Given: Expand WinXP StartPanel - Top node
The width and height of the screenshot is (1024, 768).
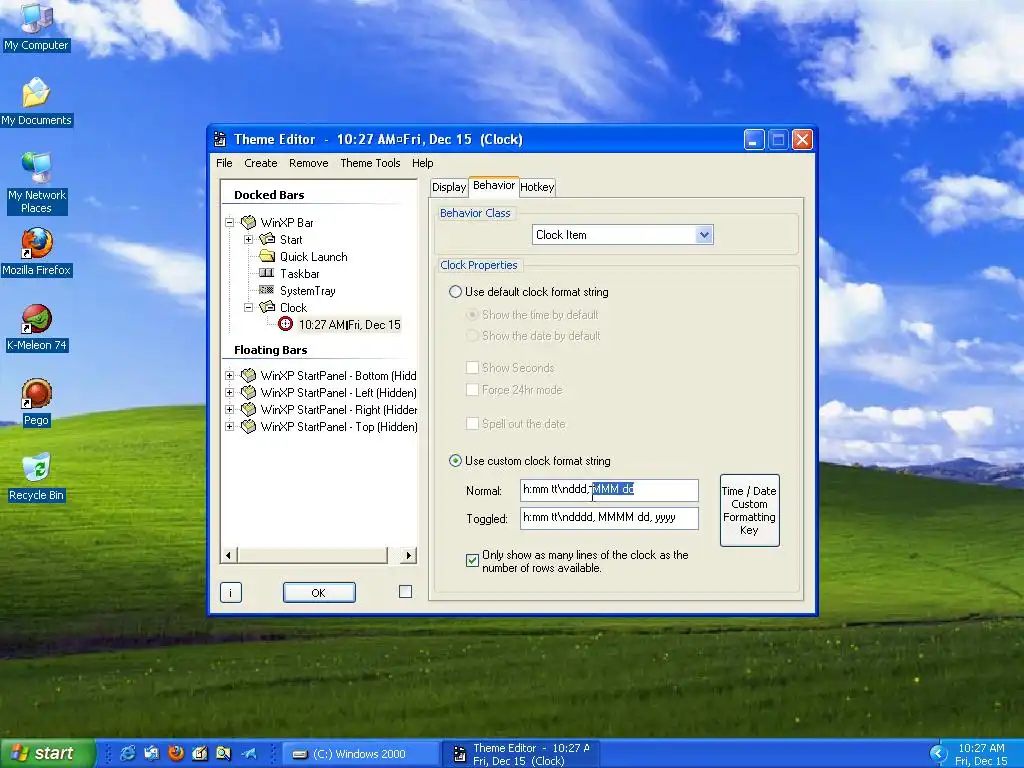Looking at the screenshot, I should click(230, 426).
